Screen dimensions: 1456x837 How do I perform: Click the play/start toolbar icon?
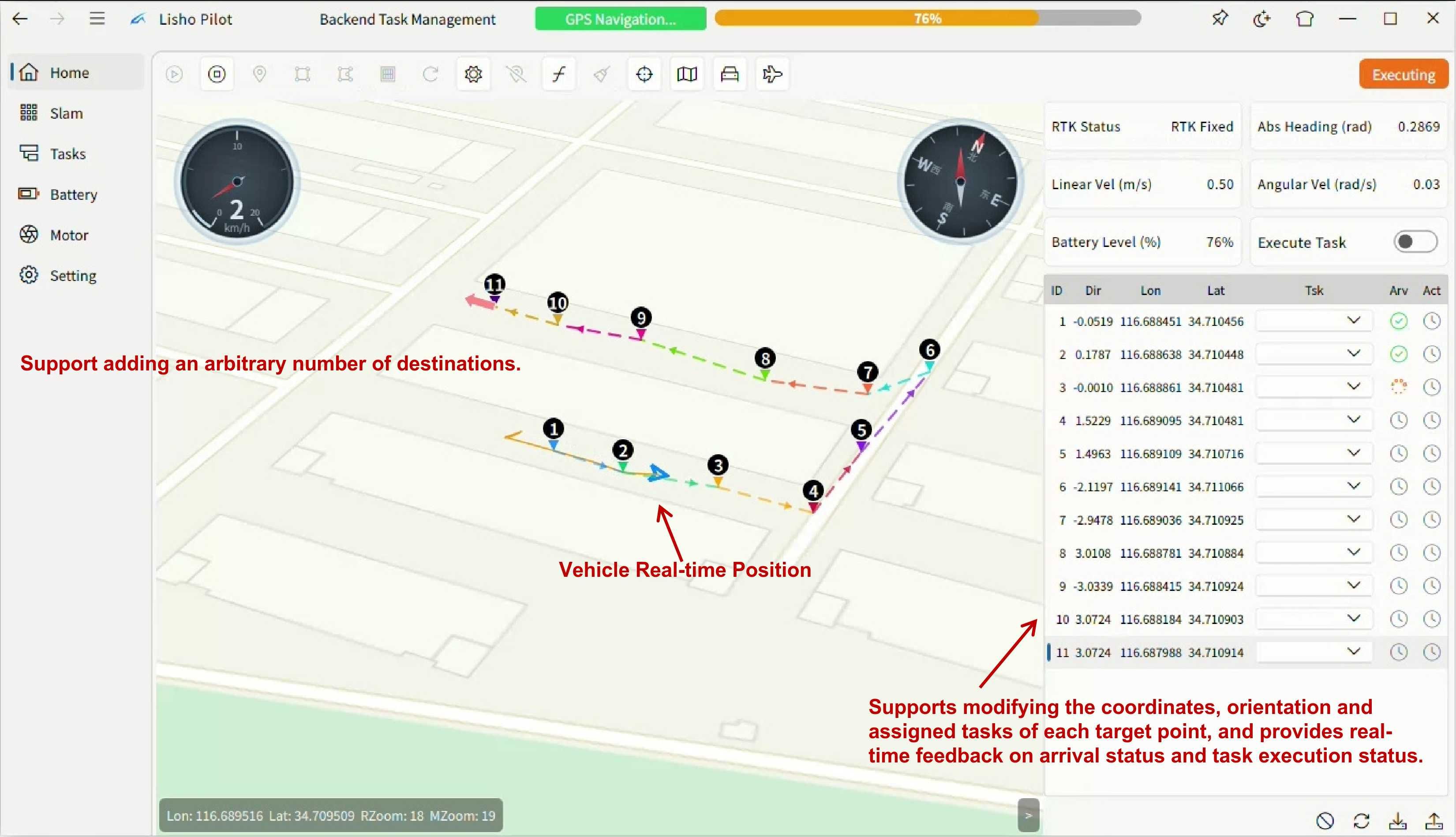coord(174,74)
